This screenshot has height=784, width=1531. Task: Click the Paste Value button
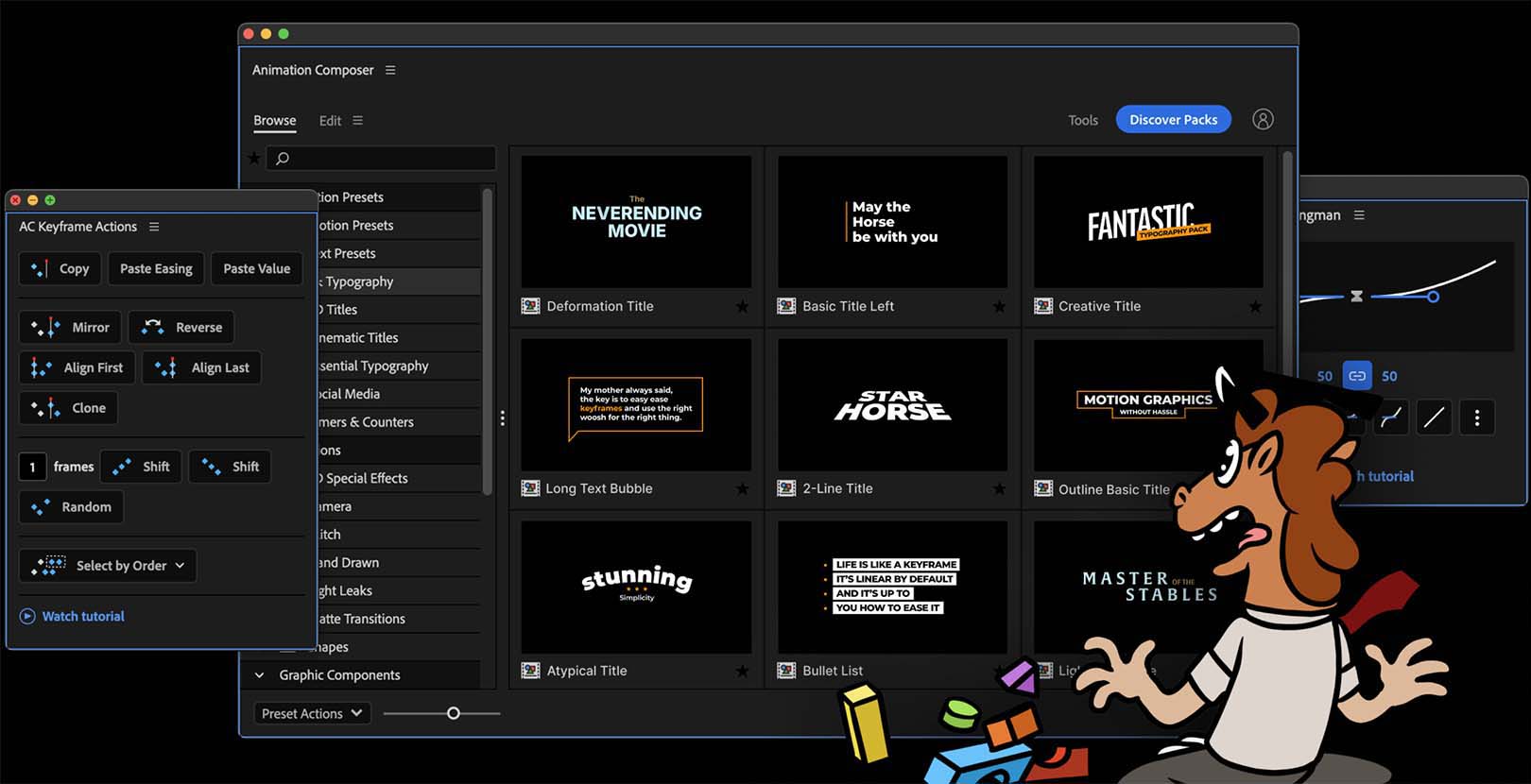click(257, 268)
